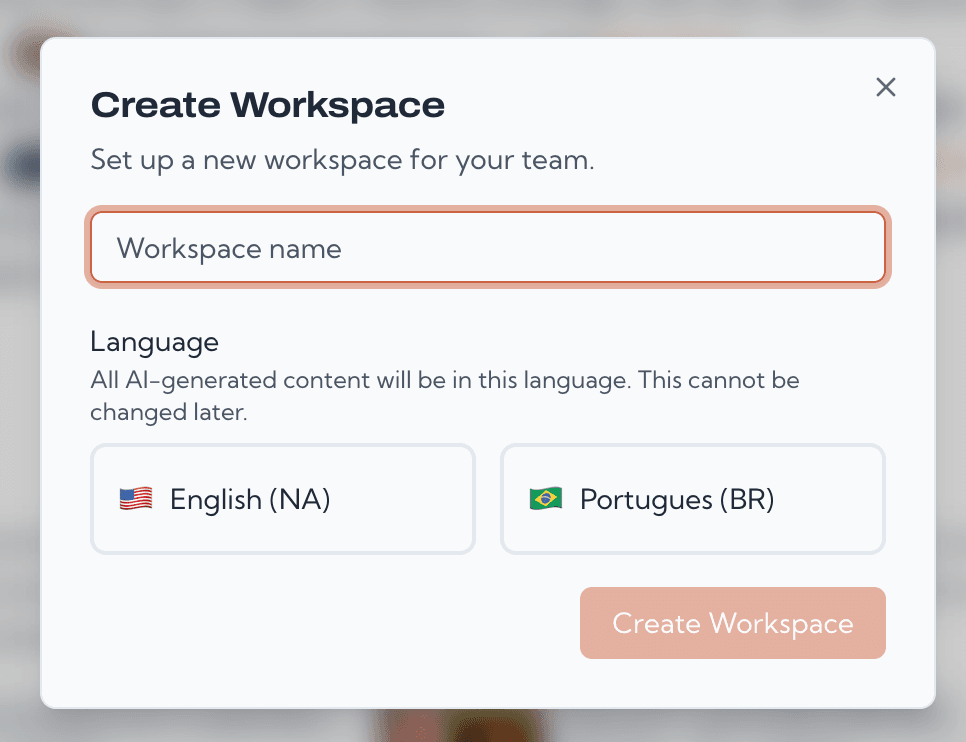The height and width of the screenshot is (742, 966).
Task: Click the Workspace name input field
Action: coord(488,248)
